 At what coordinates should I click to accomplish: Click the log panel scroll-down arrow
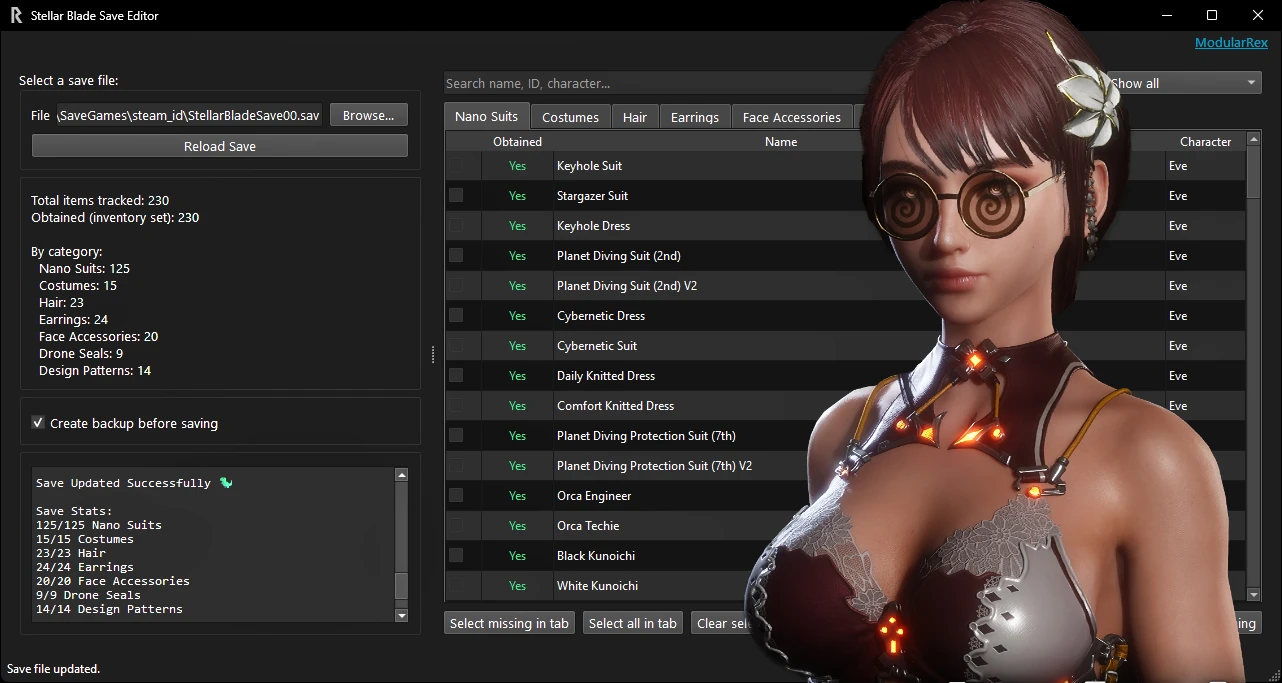(402, 615)
